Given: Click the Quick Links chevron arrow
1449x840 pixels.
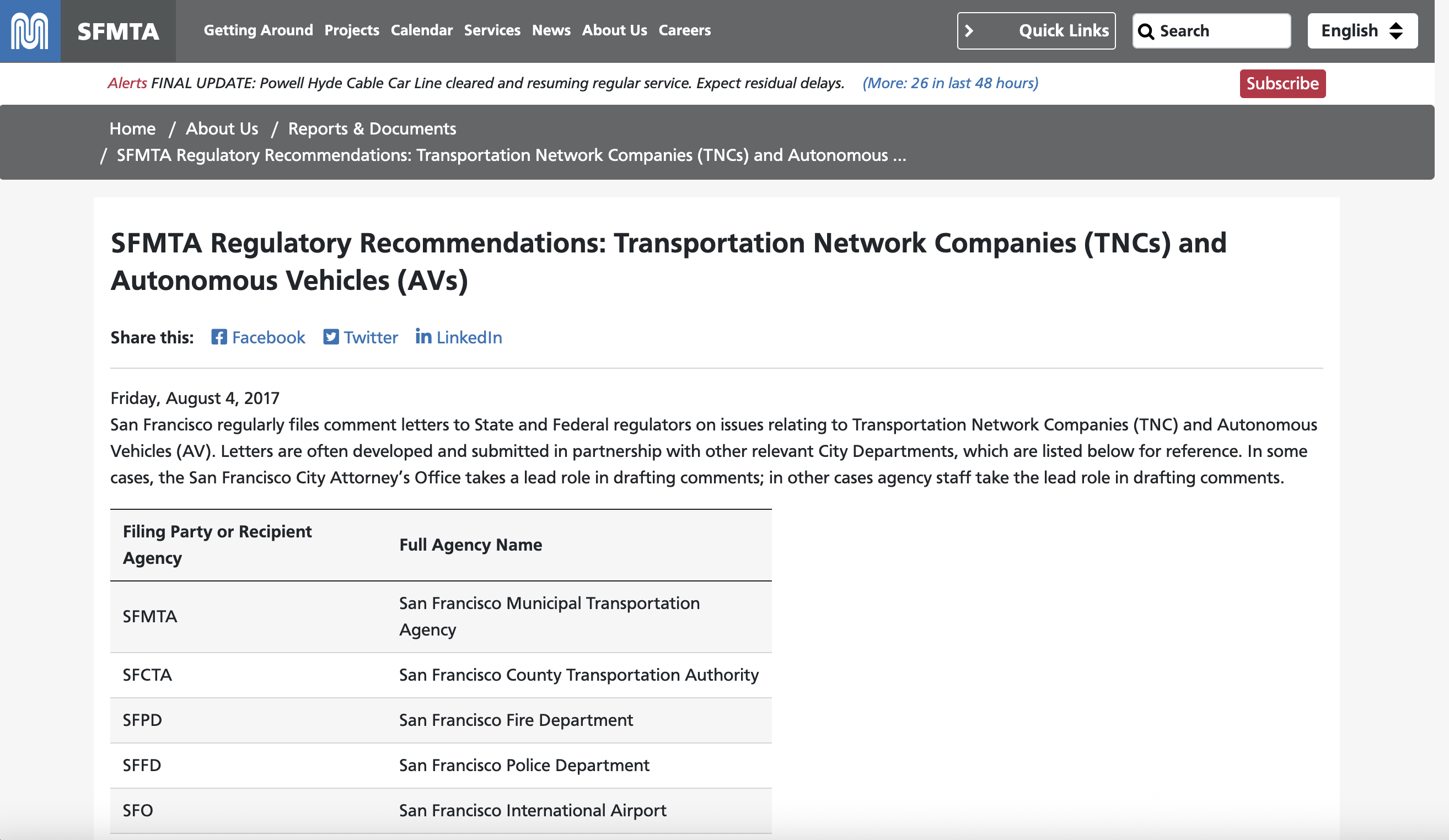Looking at the screenshot, I should (x=969, y=31).
